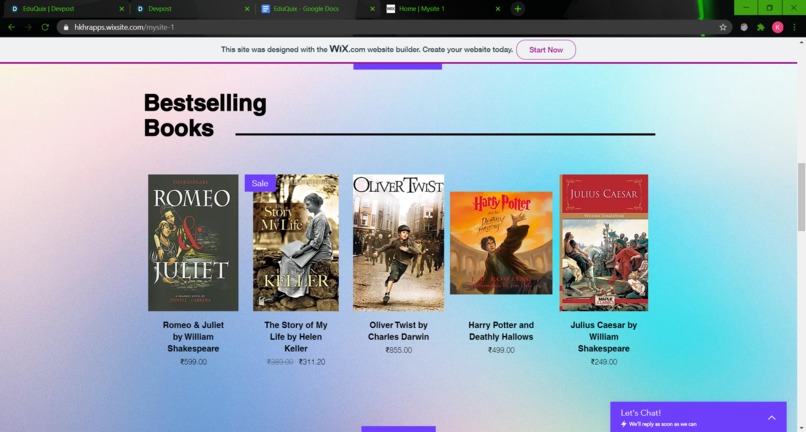Image resolution: width=806 pixels, height=432 pixels.
Task: Open a new tab with the plus button
Action: pos(518,9)
